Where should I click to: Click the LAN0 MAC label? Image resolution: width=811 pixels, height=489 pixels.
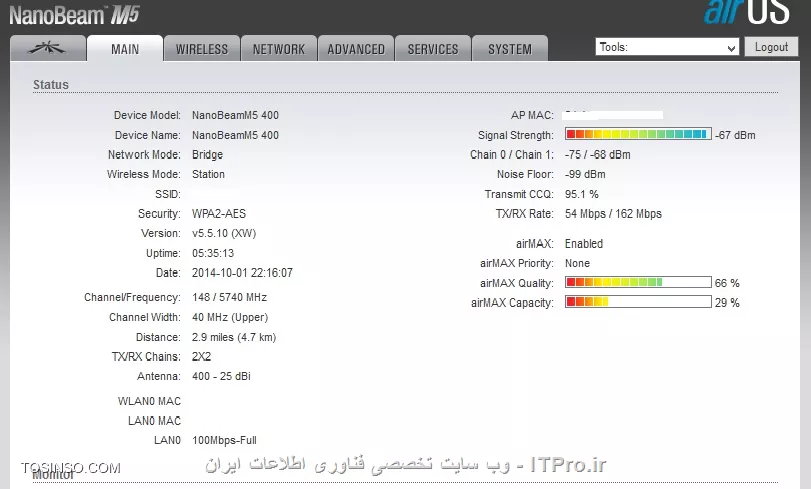pos(155,421)
